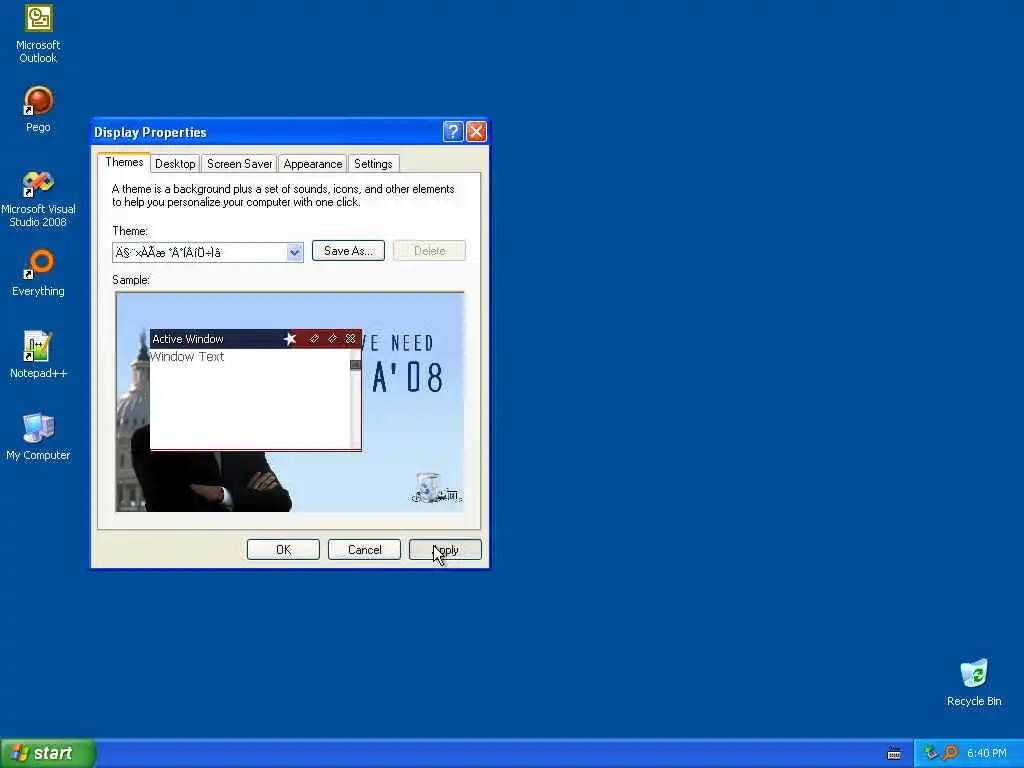Click the keyboard language bar icon
The height and width of the screenshot is (768, 1024).
click(x=894, y=754)
